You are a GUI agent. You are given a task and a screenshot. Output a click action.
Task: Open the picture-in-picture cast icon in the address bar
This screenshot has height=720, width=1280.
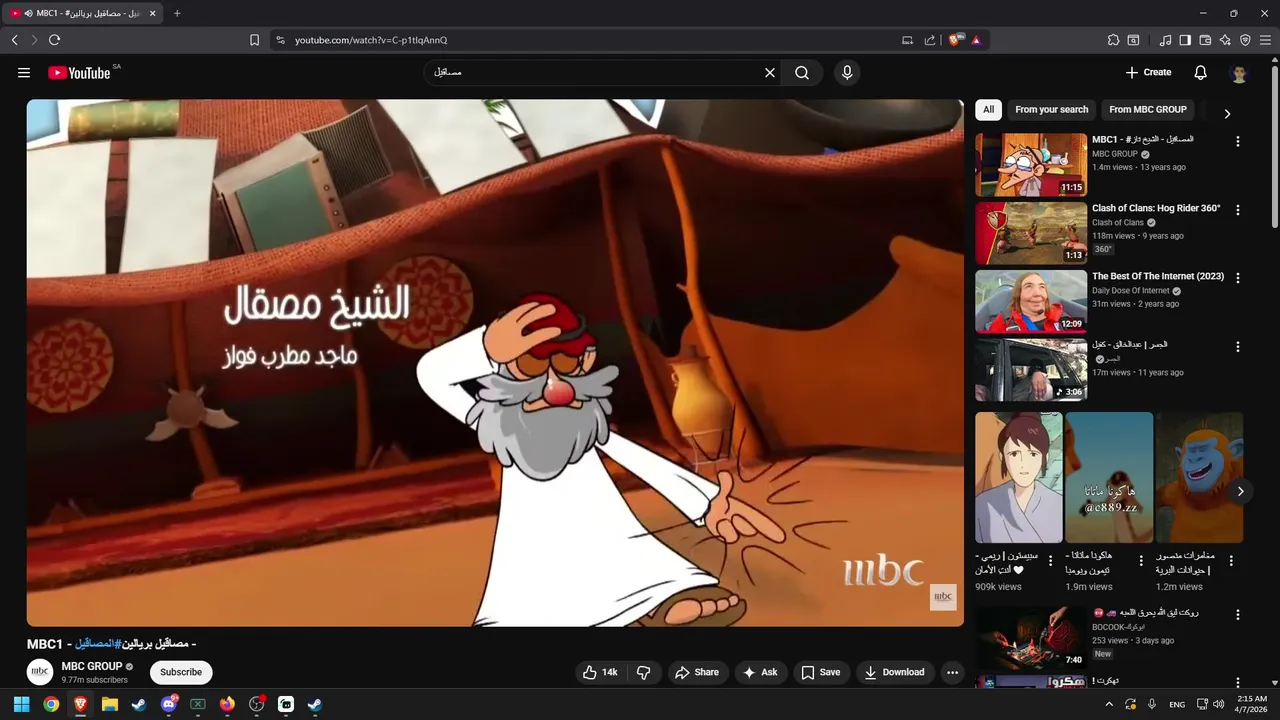click(907, 40)
